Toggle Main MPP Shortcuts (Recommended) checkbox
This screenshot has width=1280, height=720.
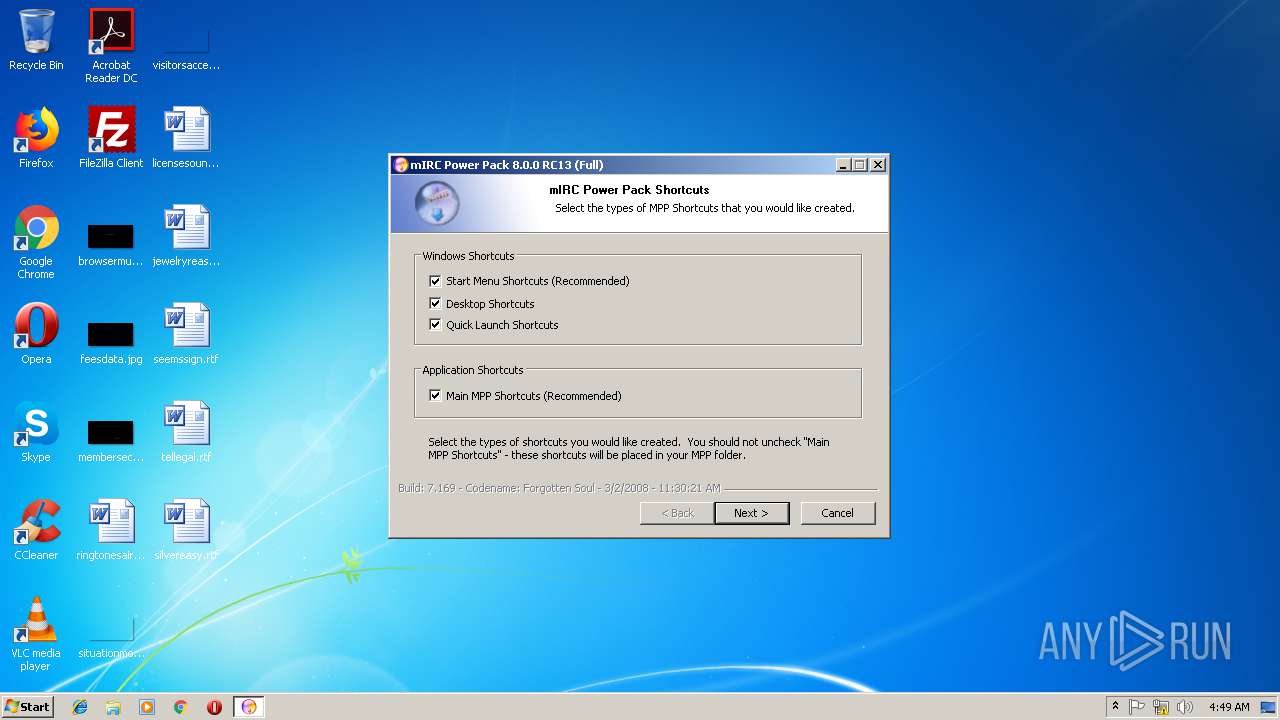[435, 395]
